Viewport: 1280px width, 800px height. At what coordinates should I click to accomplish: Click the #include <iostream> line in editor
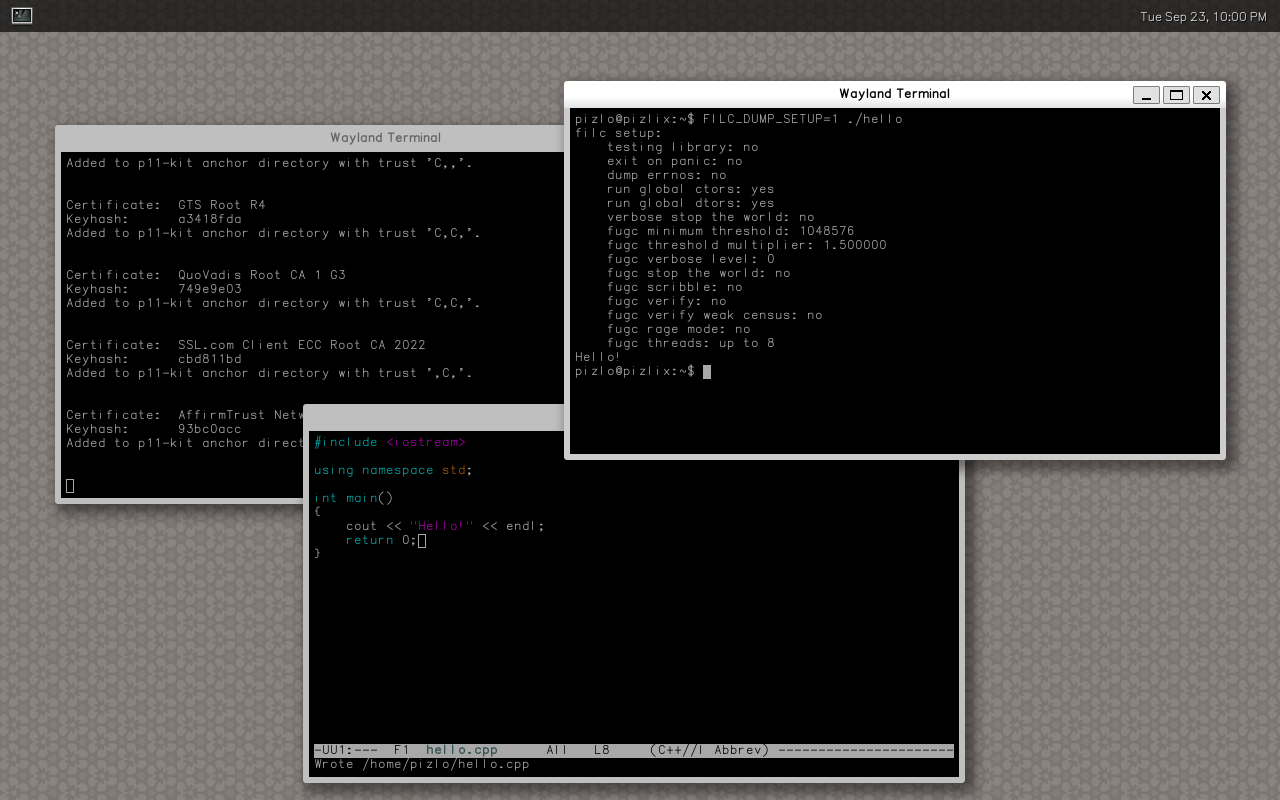point(389,442)
